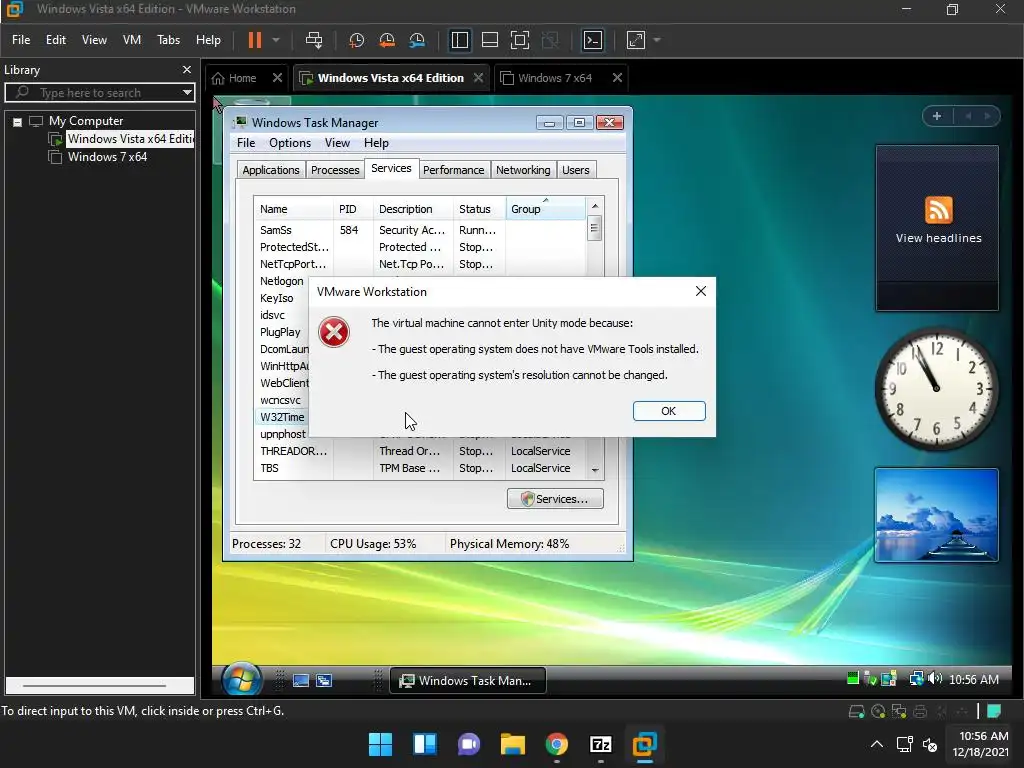Image resolution: width=1024 pixels, height=768 pixels.
Task: Revert the VM to its previous snapshot
Action: (387, 40)
